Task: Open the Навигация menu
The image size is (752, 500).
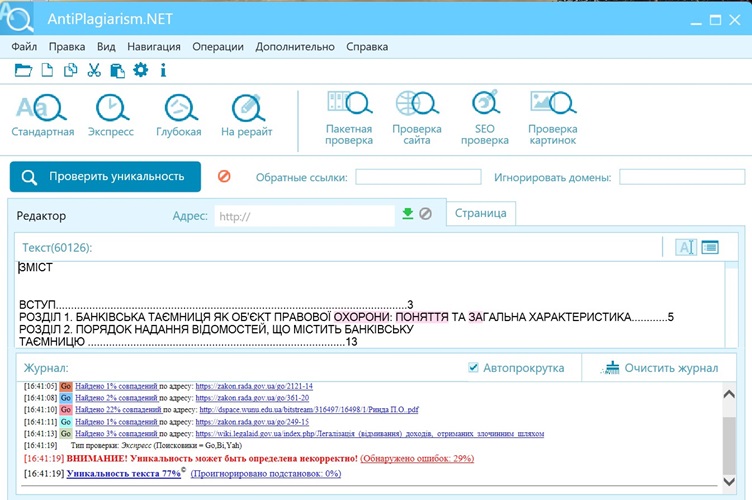Action: 154,47
